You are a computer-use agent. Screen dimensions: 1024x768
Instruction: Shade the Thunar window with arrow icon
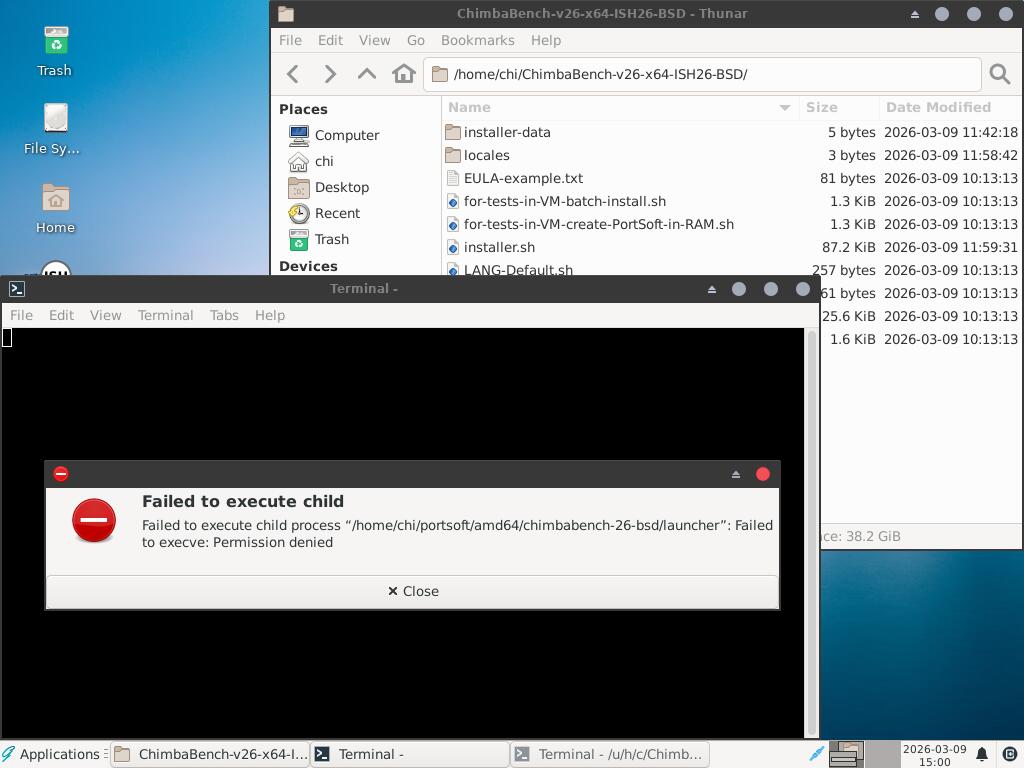(x=914, y=14)
